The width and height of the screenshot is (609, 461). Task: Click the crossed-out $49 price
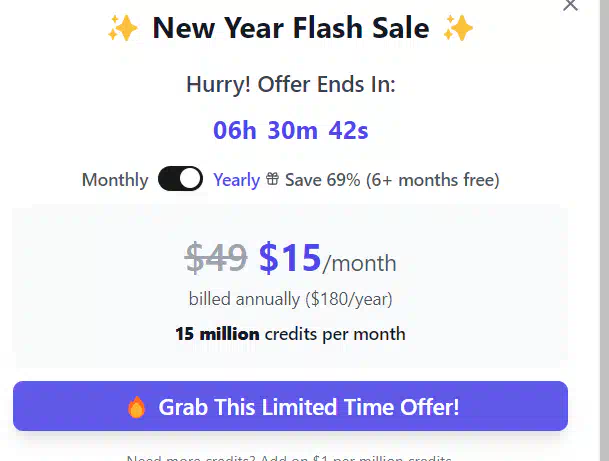[x=216, y=259]
